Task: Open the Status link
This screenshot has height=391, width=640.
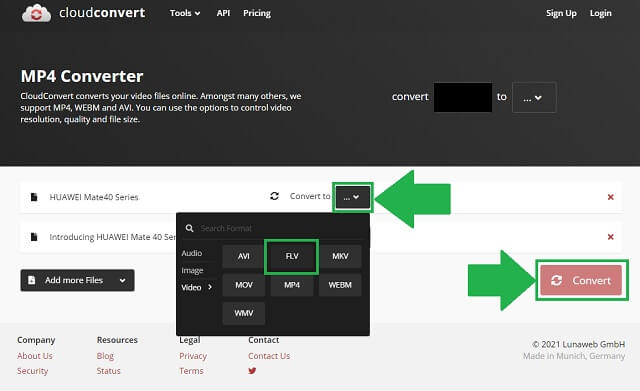Action: pos(108,371)
